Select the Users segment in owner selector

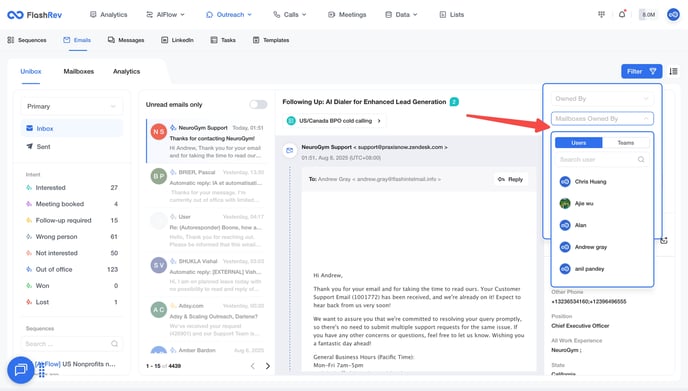578,143
